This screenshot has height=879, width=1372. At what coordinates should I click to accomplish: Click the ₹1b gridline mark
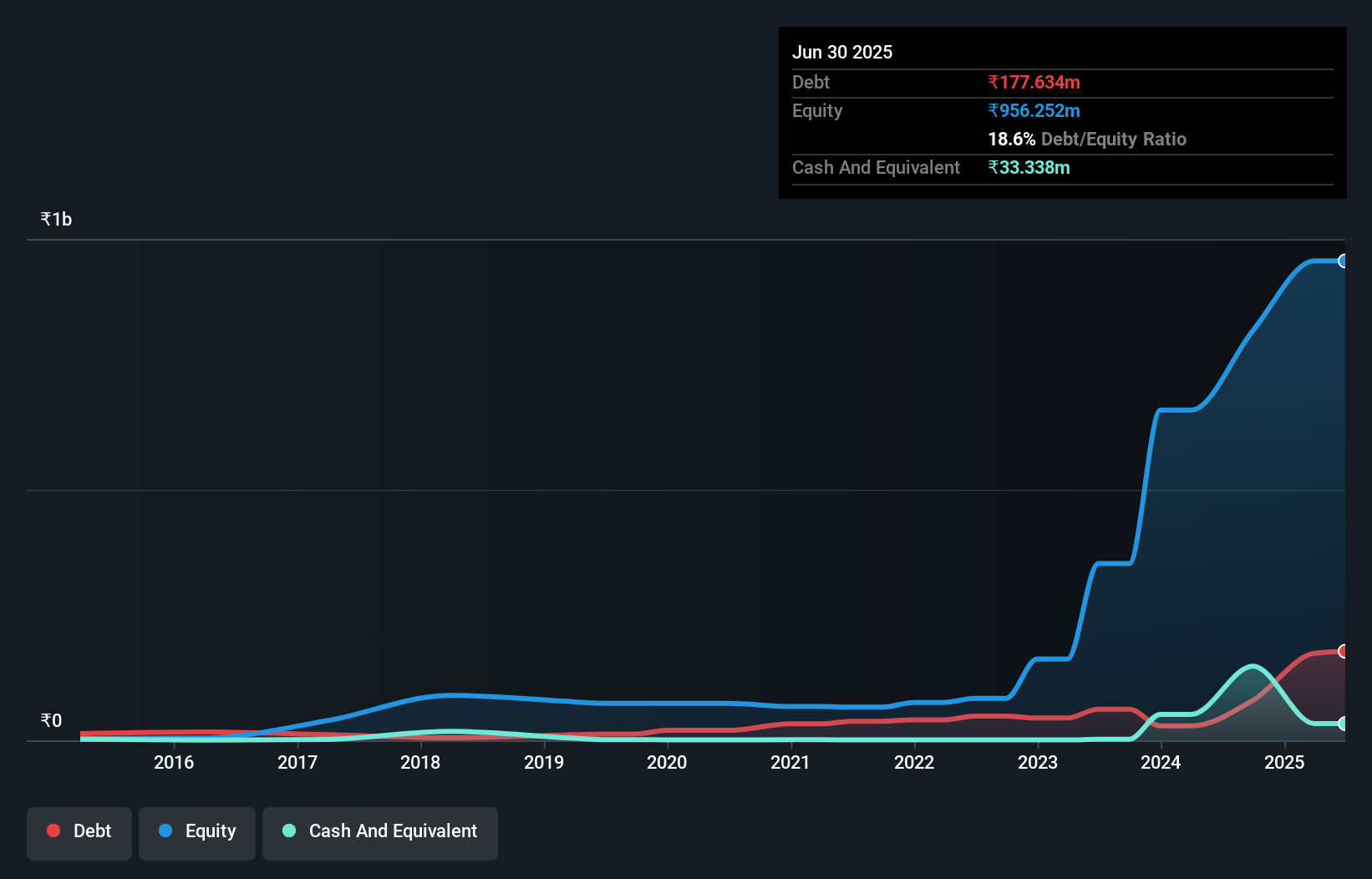(x=56, y=218)
